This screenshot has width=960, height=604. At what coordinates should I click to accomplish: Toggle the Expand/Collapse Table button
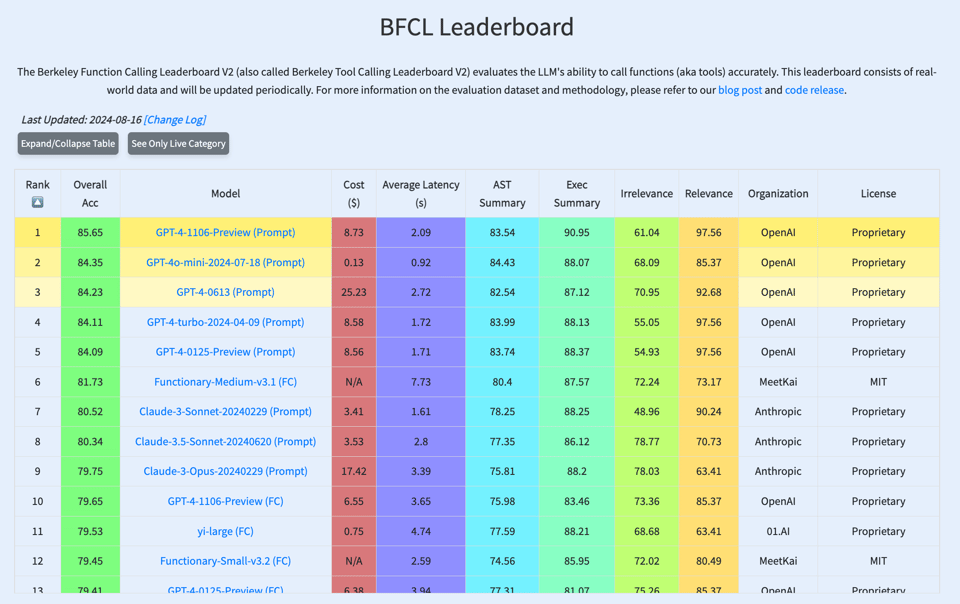tap(68, 144)
